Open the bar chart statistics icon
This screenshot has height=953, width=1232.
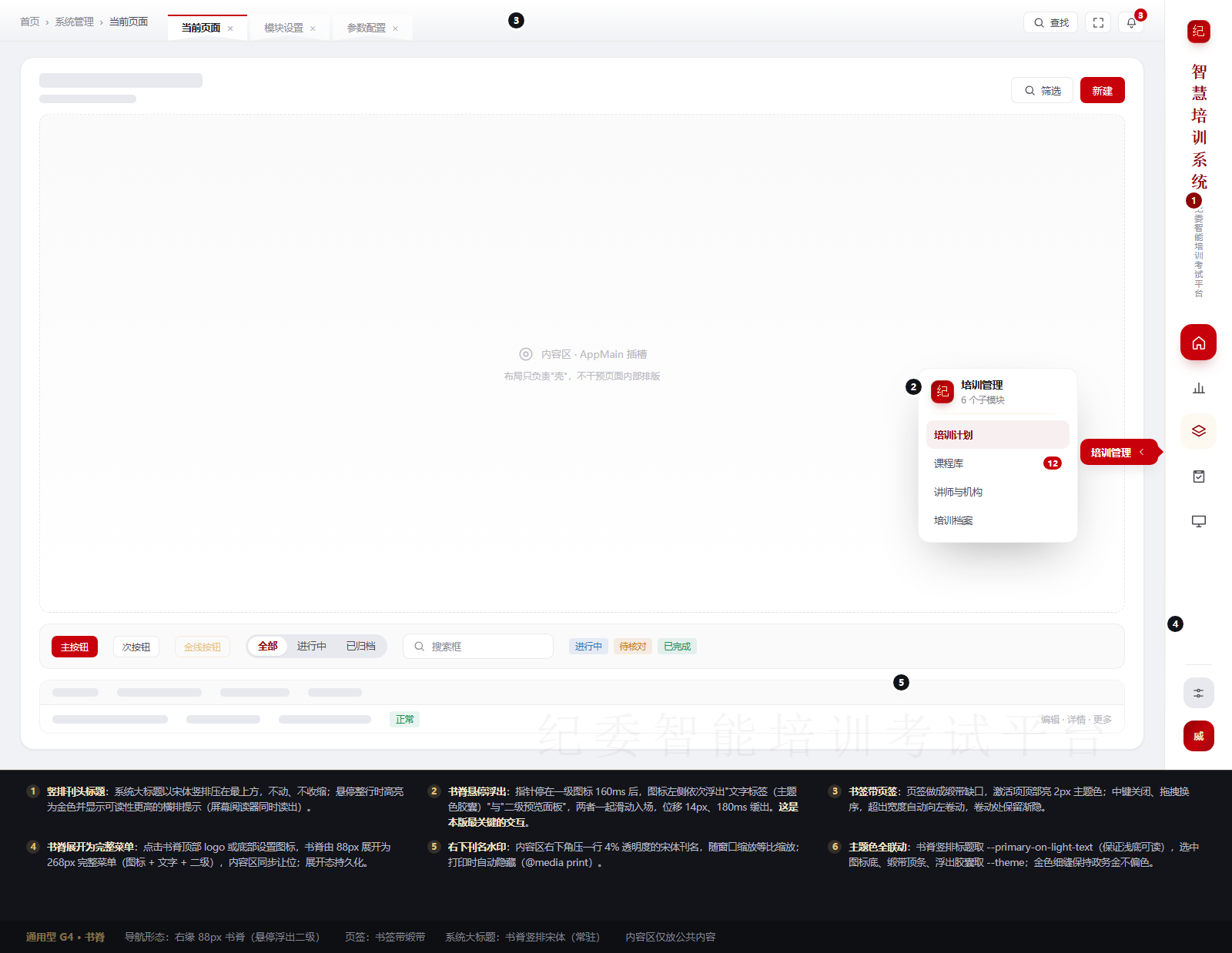tap(1198, 387)
